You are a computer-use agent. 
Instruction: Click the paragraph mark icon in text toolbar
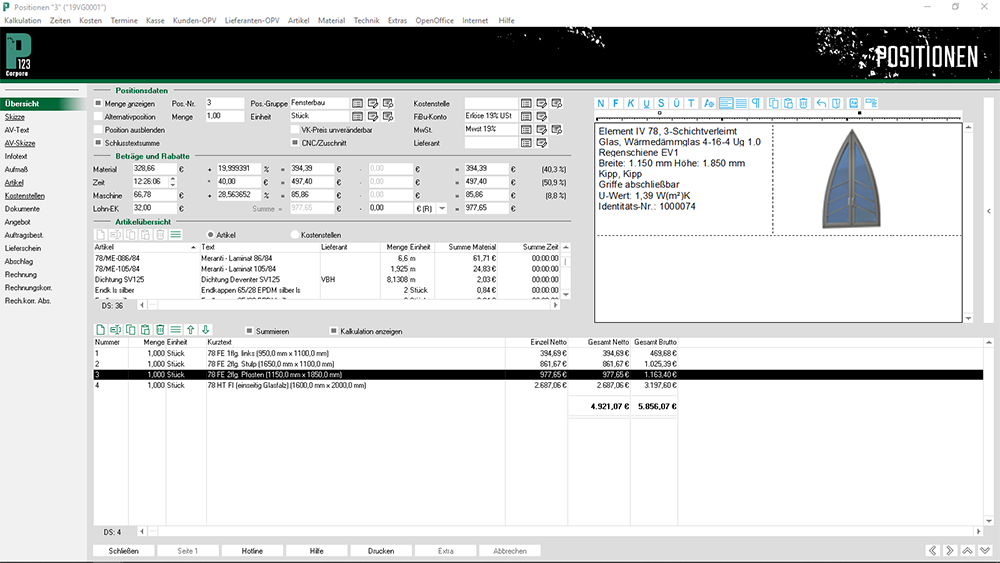coord(756,103)
